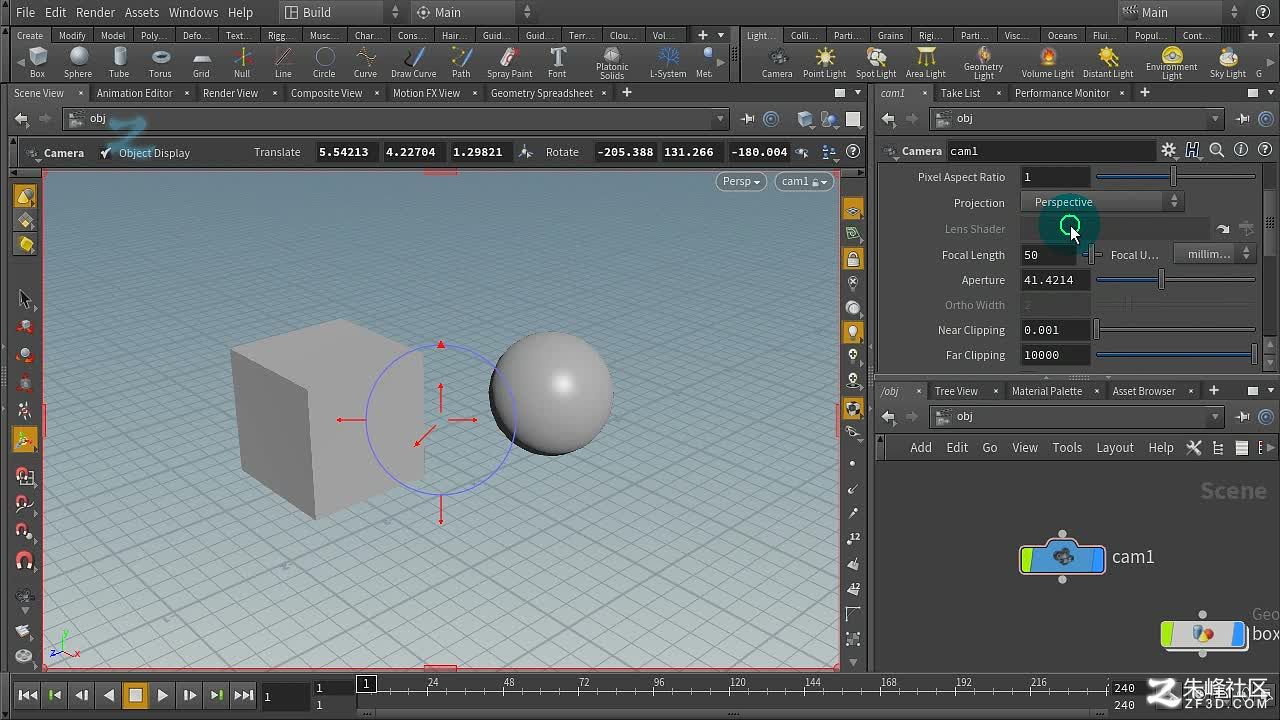Image resolution: width=1280 pixels, height=720 pixels.
Task: Add a Spot Light
Action: 876,62
